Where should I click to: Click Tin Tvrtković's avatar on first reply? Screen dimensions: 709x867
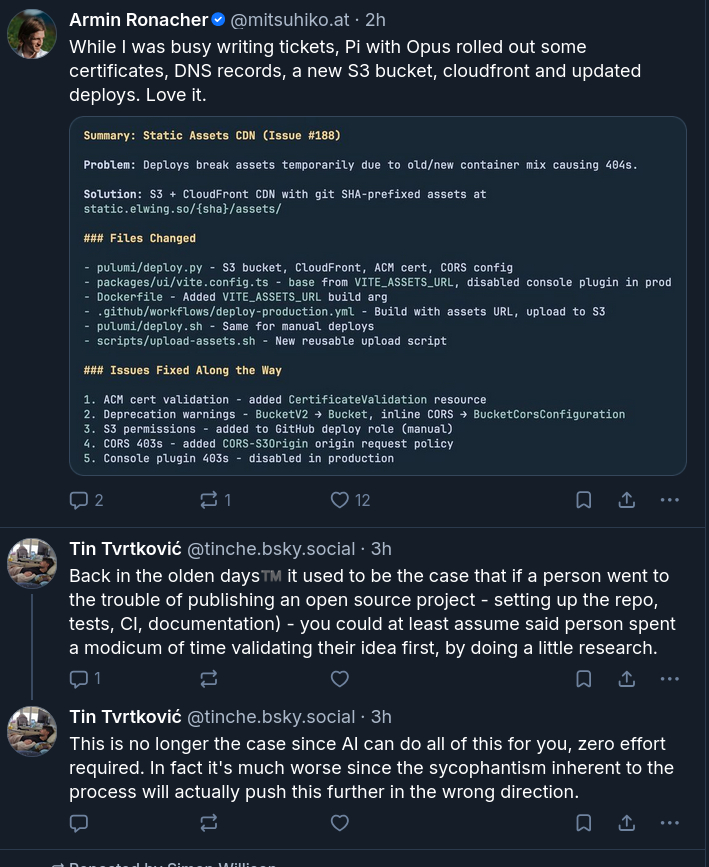[32, 563]
